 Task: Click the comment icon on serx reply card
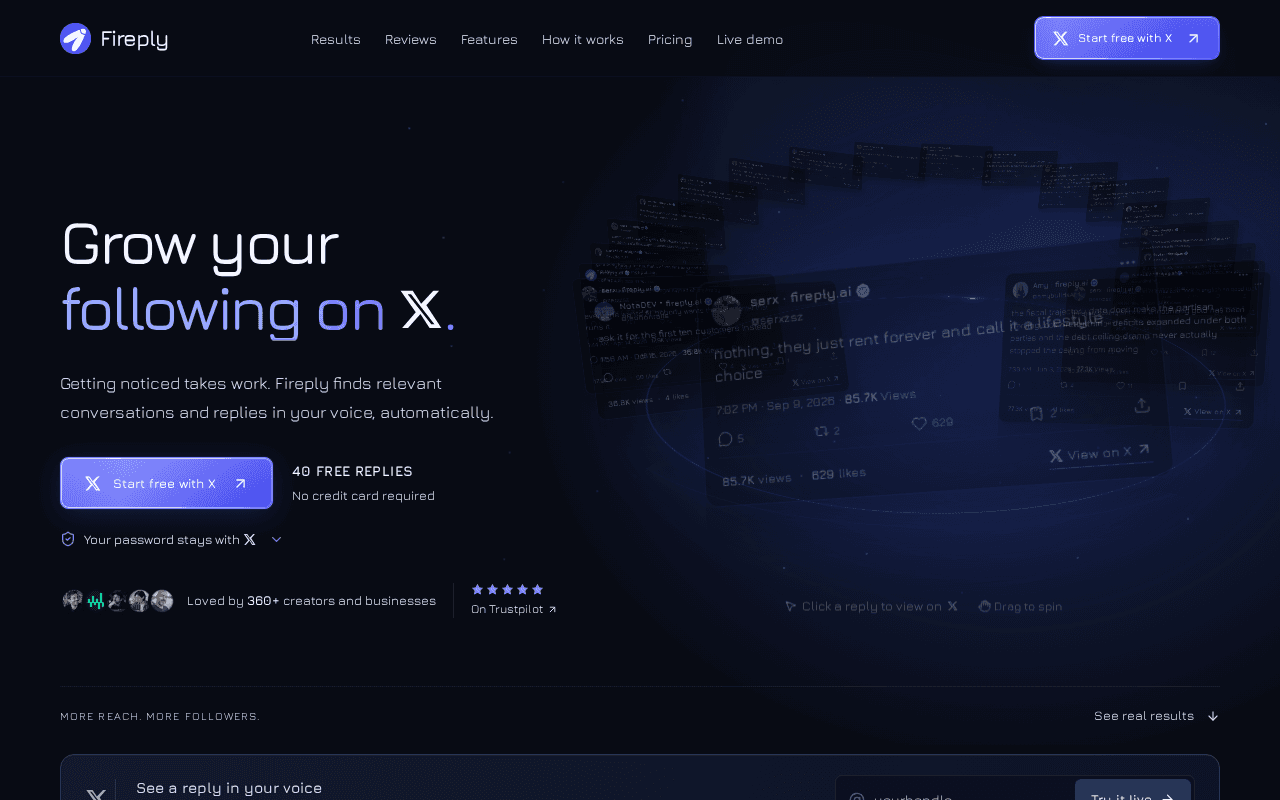[x=726, y=439]
